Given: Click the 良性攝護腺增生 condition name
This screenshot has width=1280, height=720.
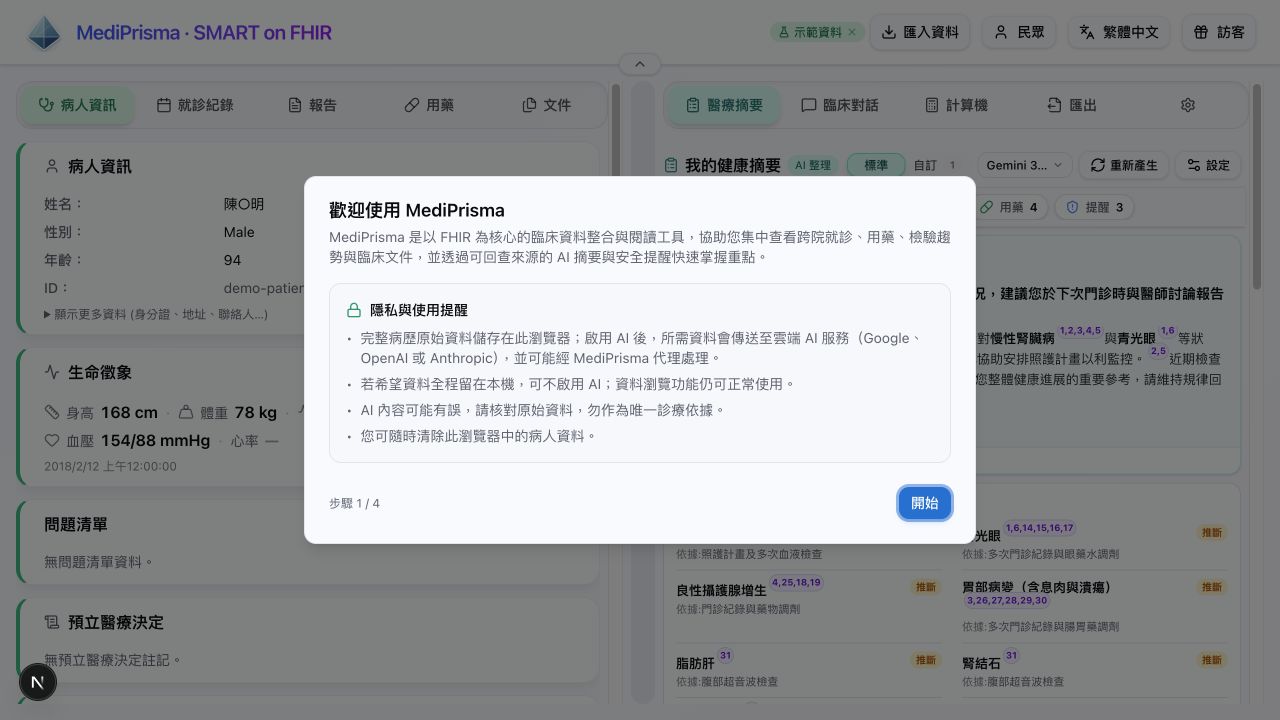Looking at the screenshot, I should point(721,590).
